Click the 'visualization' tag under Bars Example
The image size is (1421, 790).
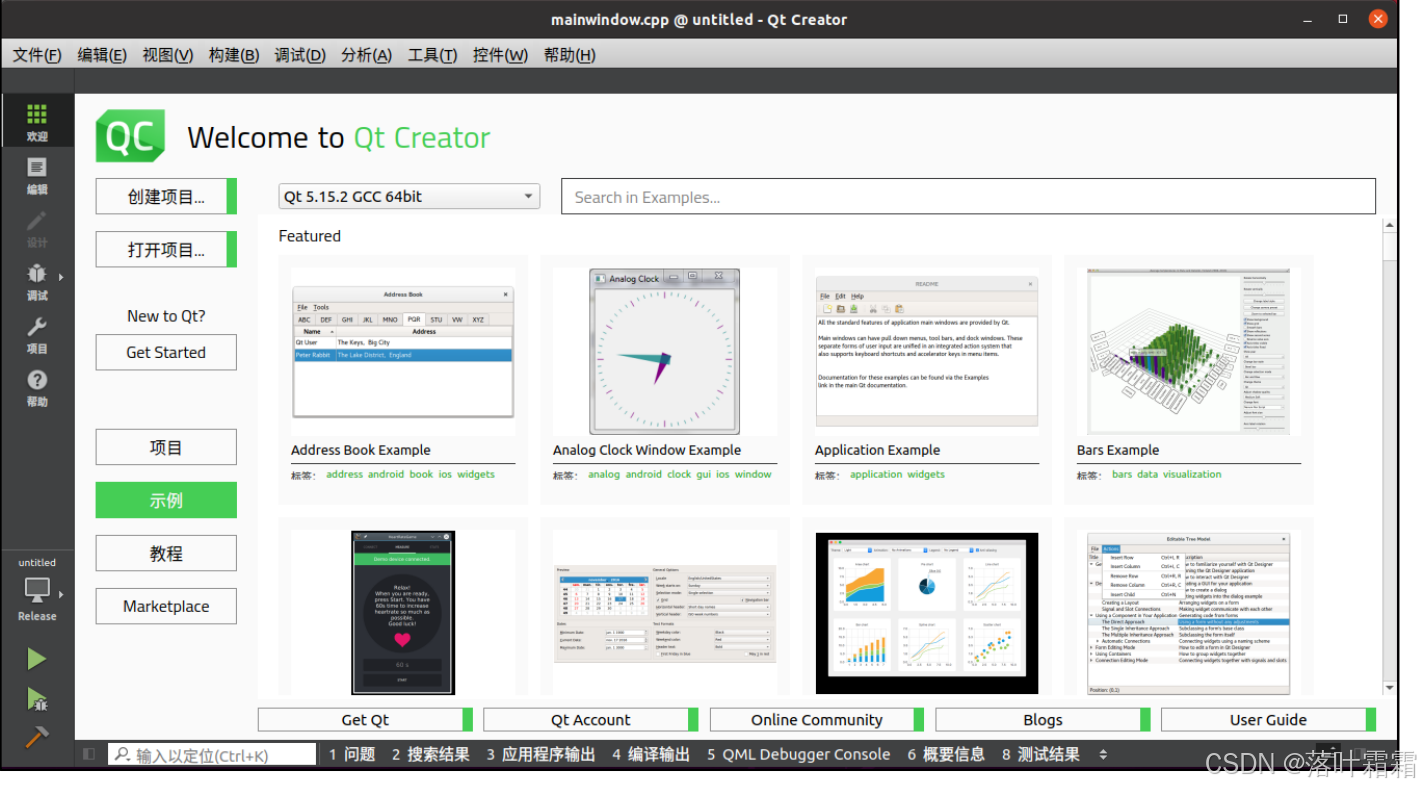(1192, 474)
